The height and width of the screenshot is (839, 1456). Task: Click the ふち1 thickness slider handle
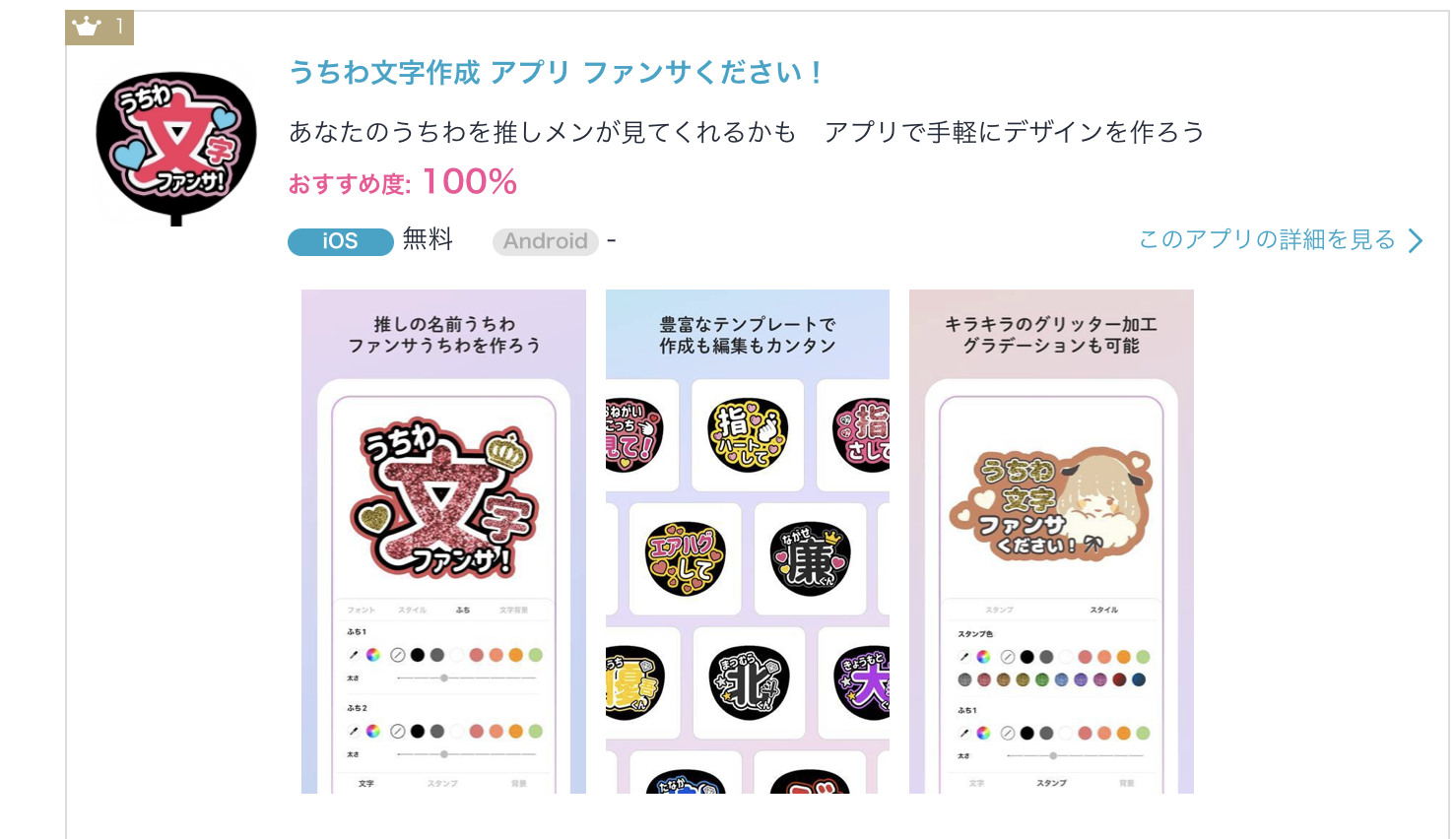click(x=444, y=678)
